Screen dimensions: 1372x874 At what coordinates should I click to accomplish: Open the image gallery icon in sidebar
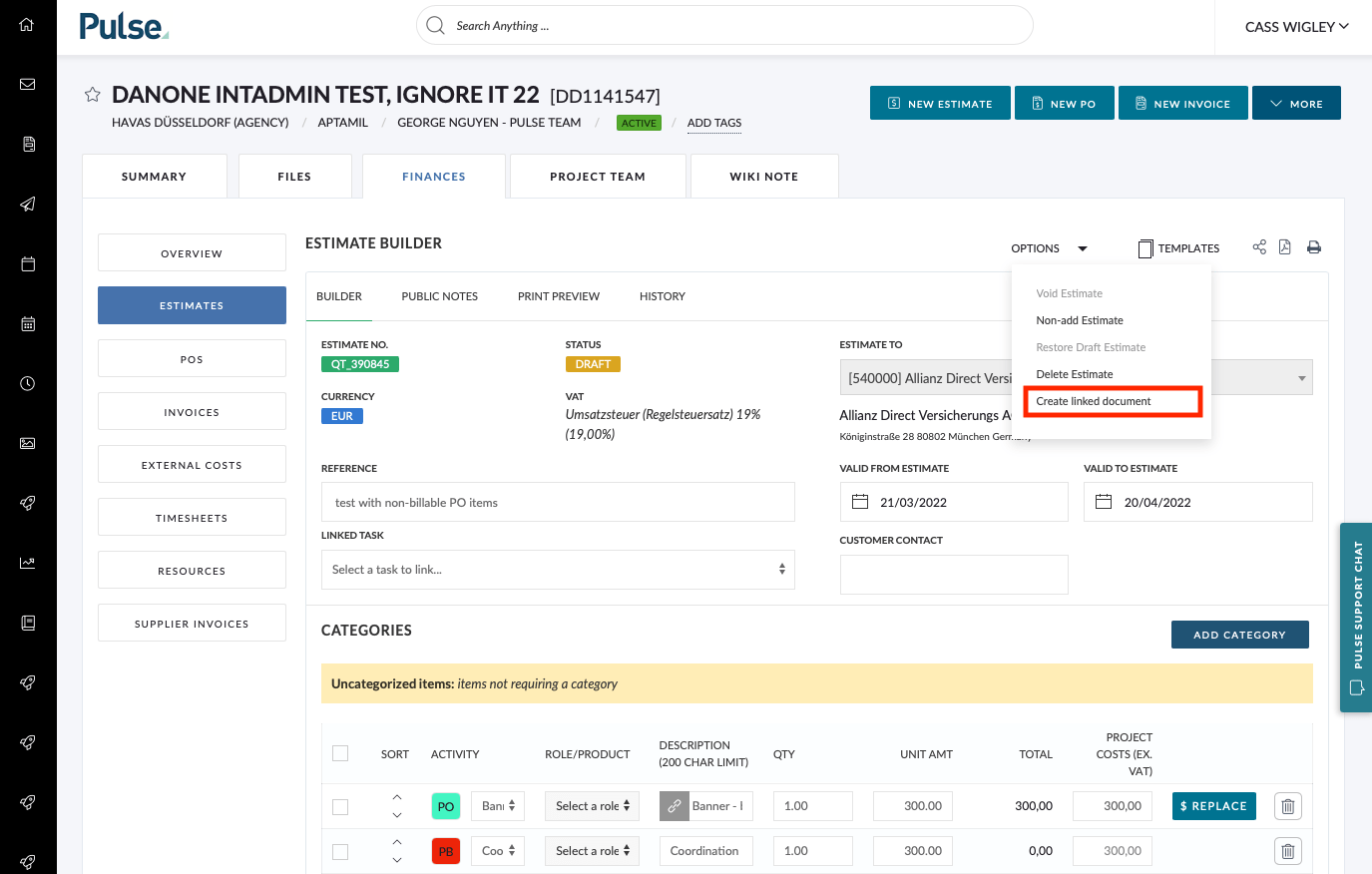point(28,443)
